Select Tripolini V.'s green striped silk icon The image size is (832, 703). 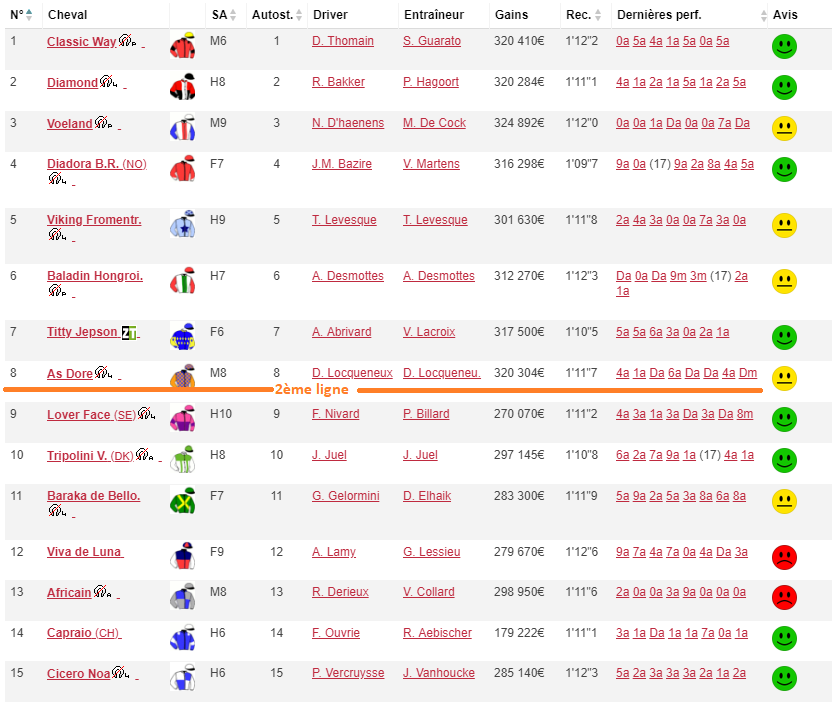(x=182, y=459)
